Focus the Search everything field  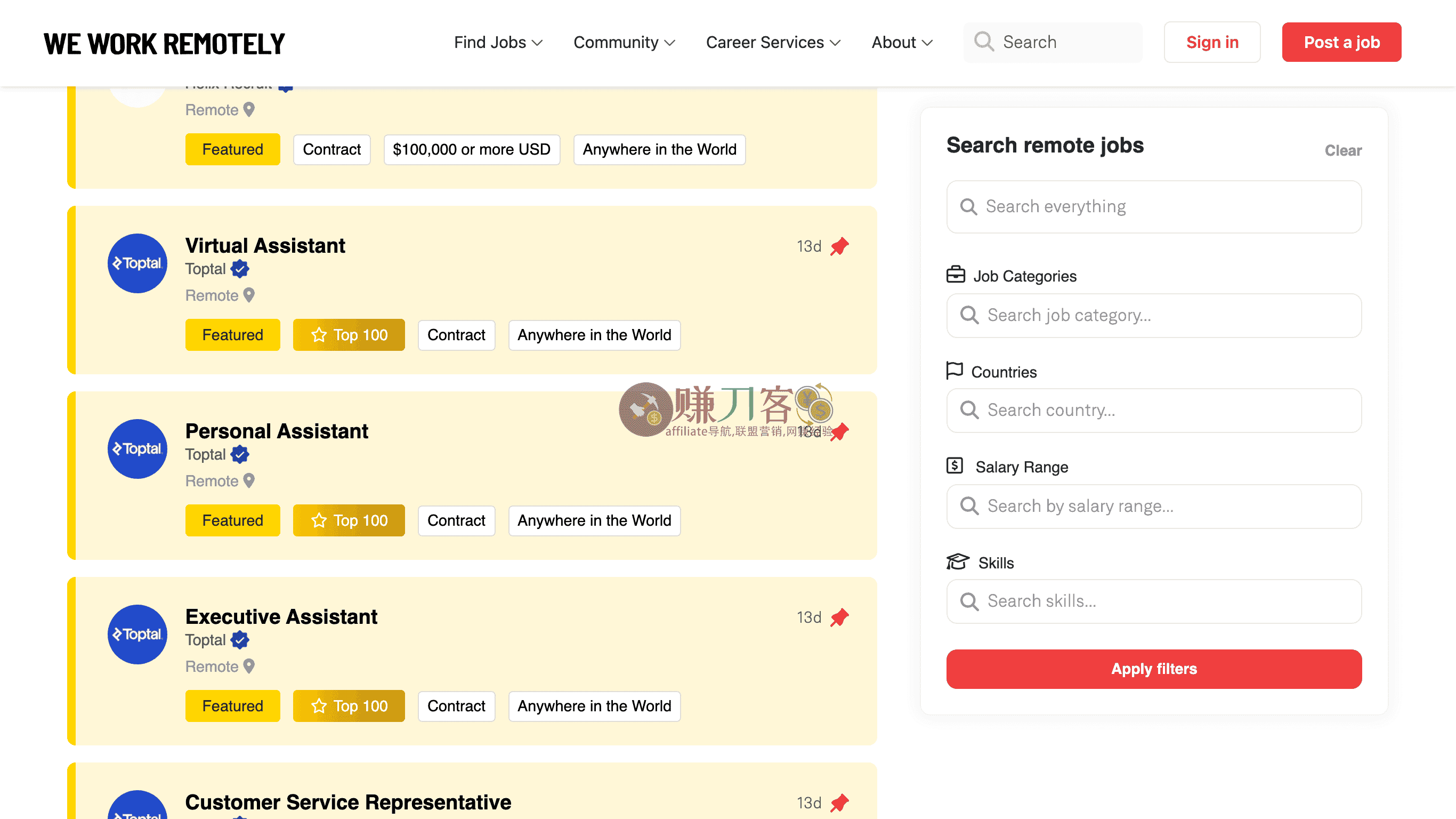click(x=1154, y=206)
